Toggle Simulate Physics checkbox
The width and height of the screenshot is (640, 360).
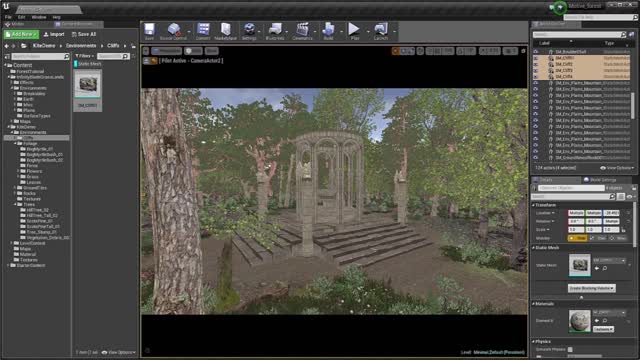click(570, 349)
